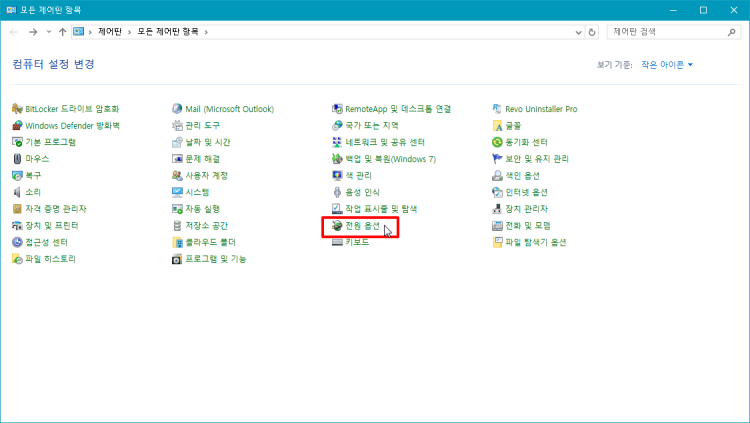Open Revo Uninstaller Pro entry
Image resolution: width=750 pixels, height=423 pixels.
pos(541,109)
